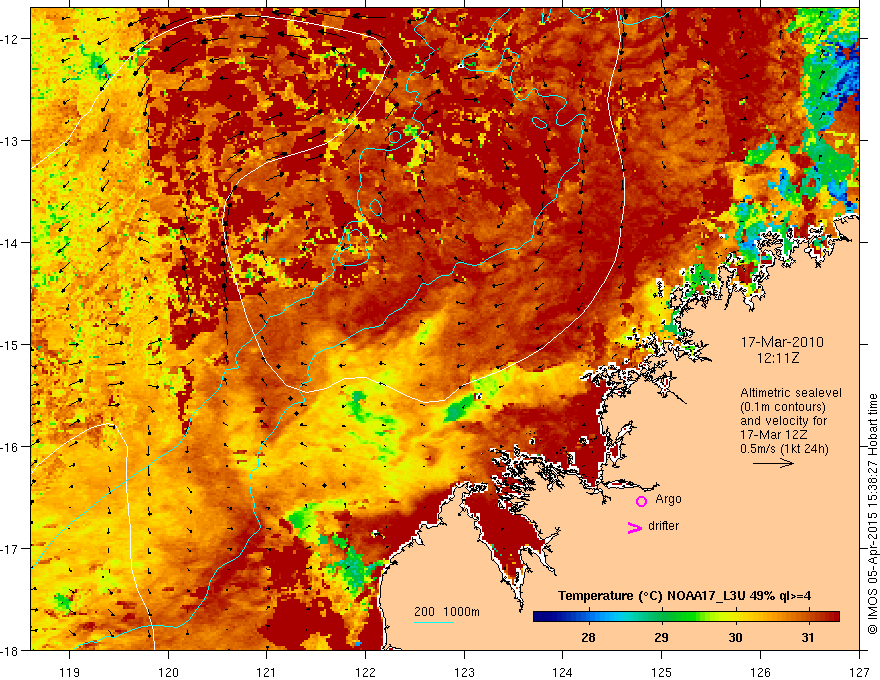Click the magenta drifter arrow symbol

click(635, 527)
